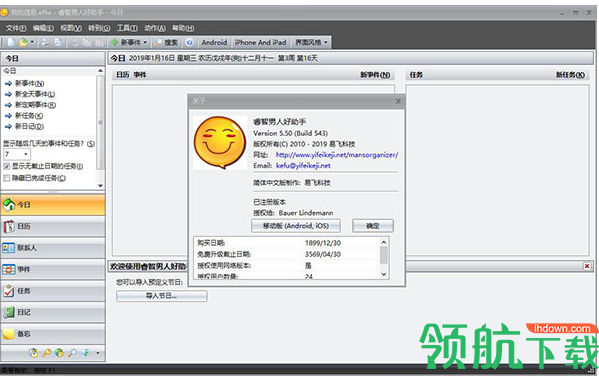The width and height of the screenshot is (599, 376).
Task: Open the days count combo box showing 7
Action: (17, 154)
